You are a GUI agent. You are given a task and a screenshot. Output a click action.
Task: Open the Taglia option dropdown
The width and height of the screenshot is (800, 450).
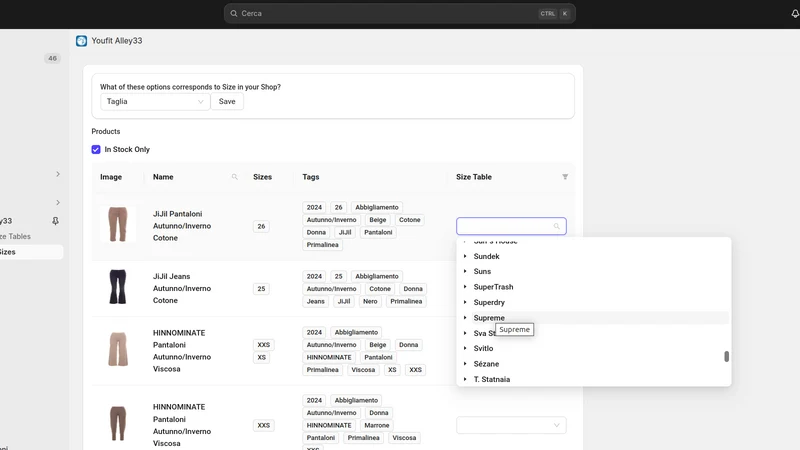(155, 102)
